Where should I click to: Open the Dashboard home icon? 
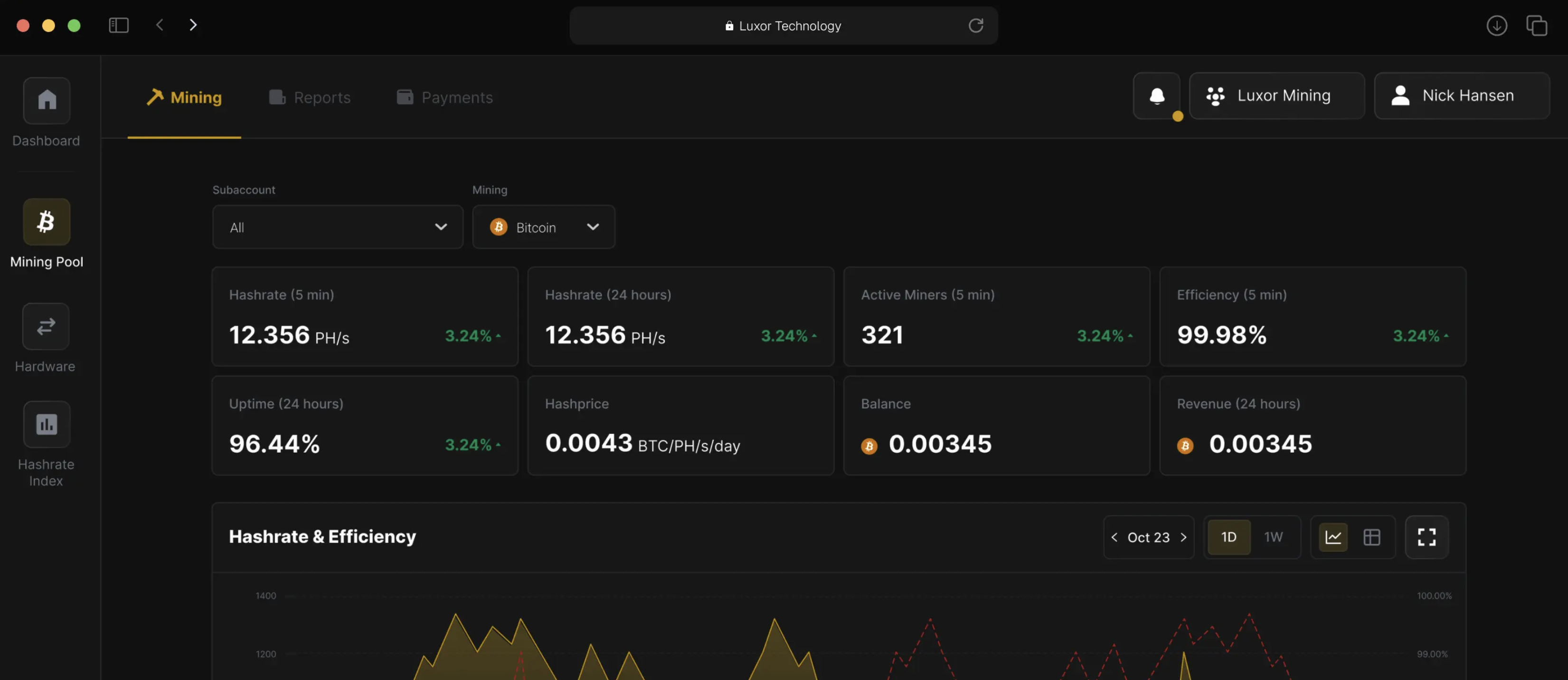[x=47, y=101]
